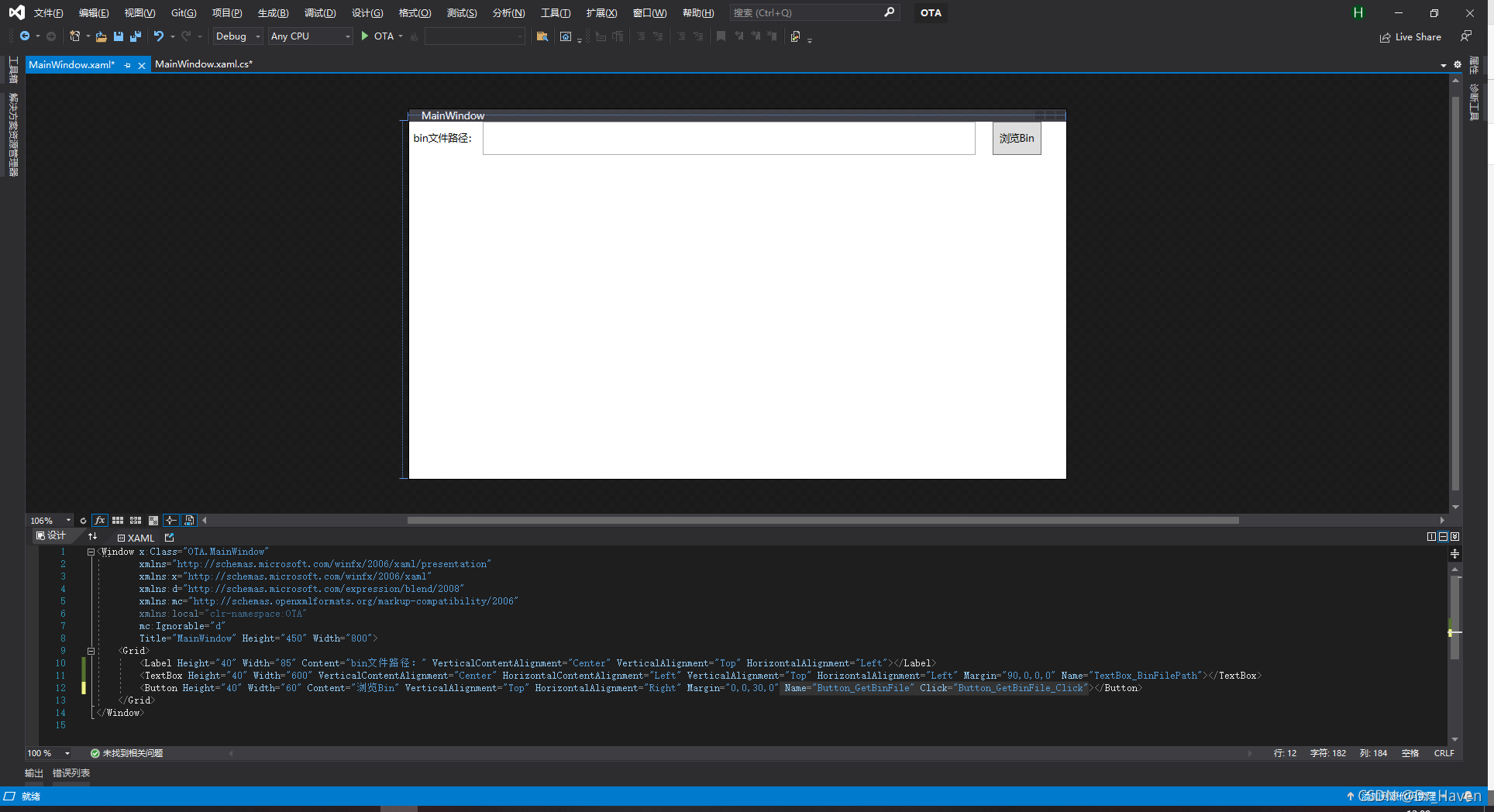Click the Save All icon

coord(136,36)
